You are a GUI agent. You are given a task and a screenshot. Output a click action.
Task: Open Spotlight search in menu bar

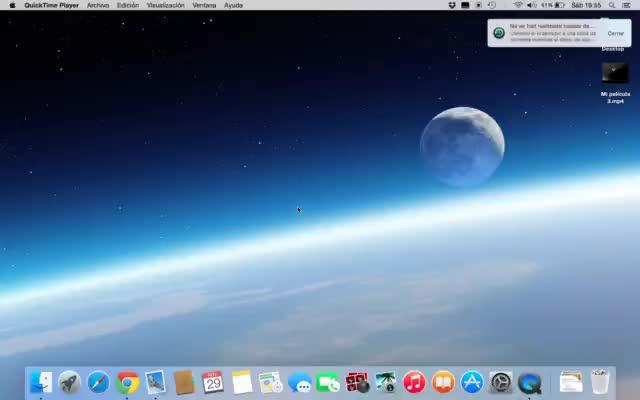click(x=612, y=5)
